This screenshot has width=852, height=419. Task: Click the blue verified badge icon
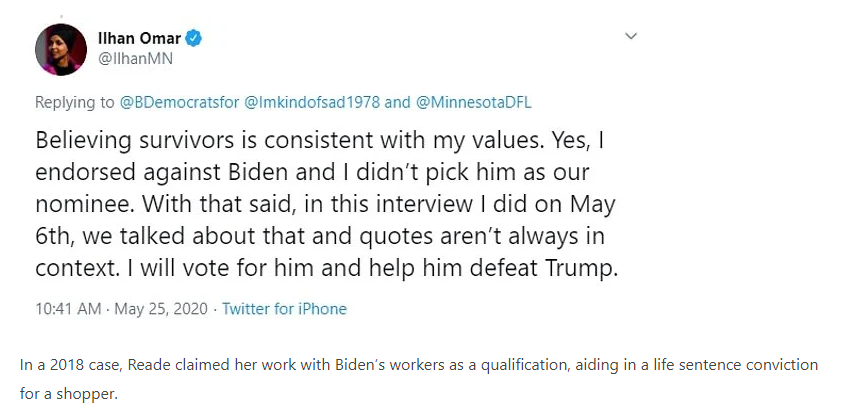coord(195,39)
